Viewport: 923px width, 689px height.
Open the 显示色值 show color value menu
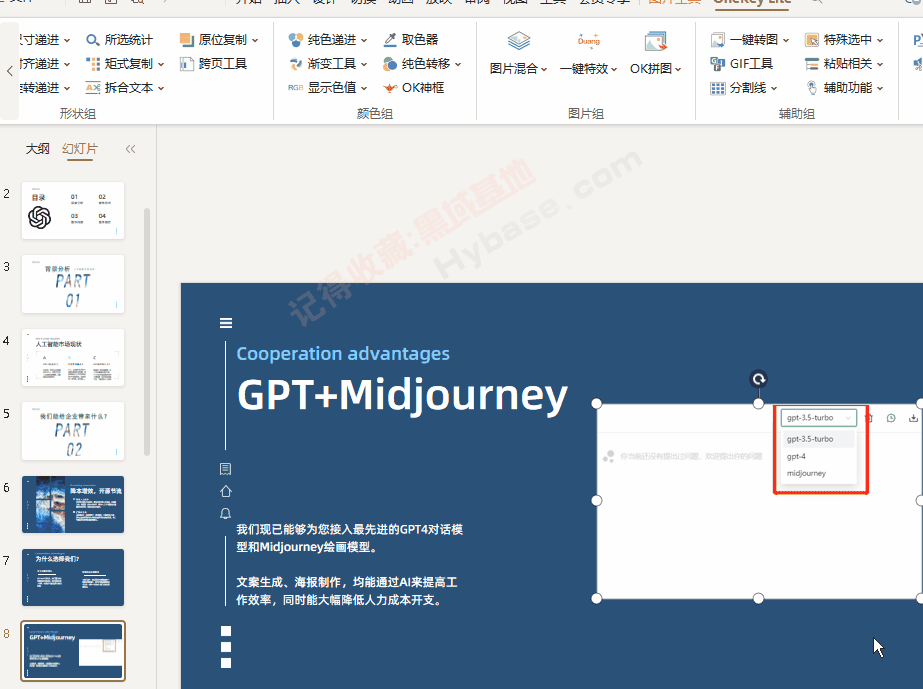coord(327,88)
